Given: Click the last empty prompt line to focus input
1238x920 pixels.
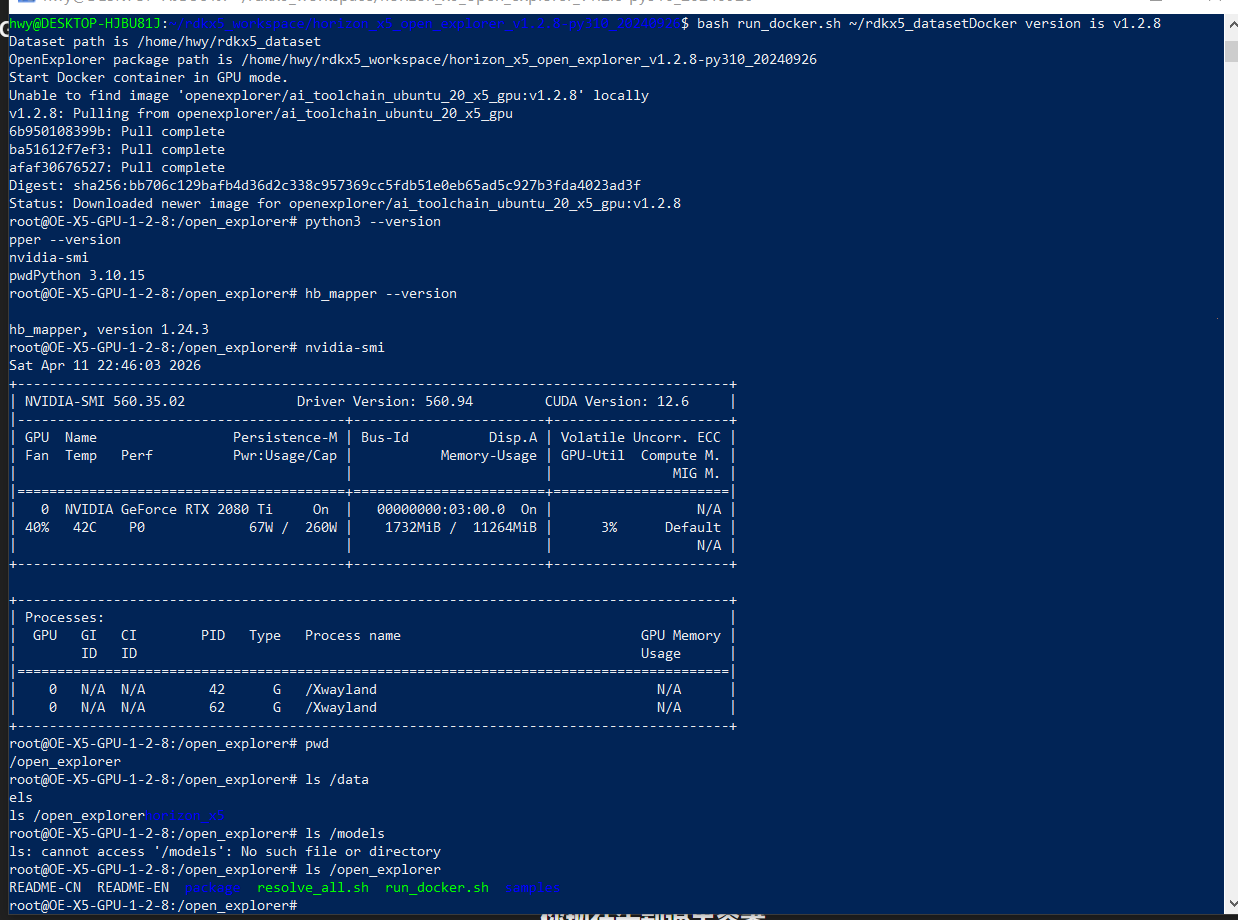Looking at the screenshot, I should [153, 905].
